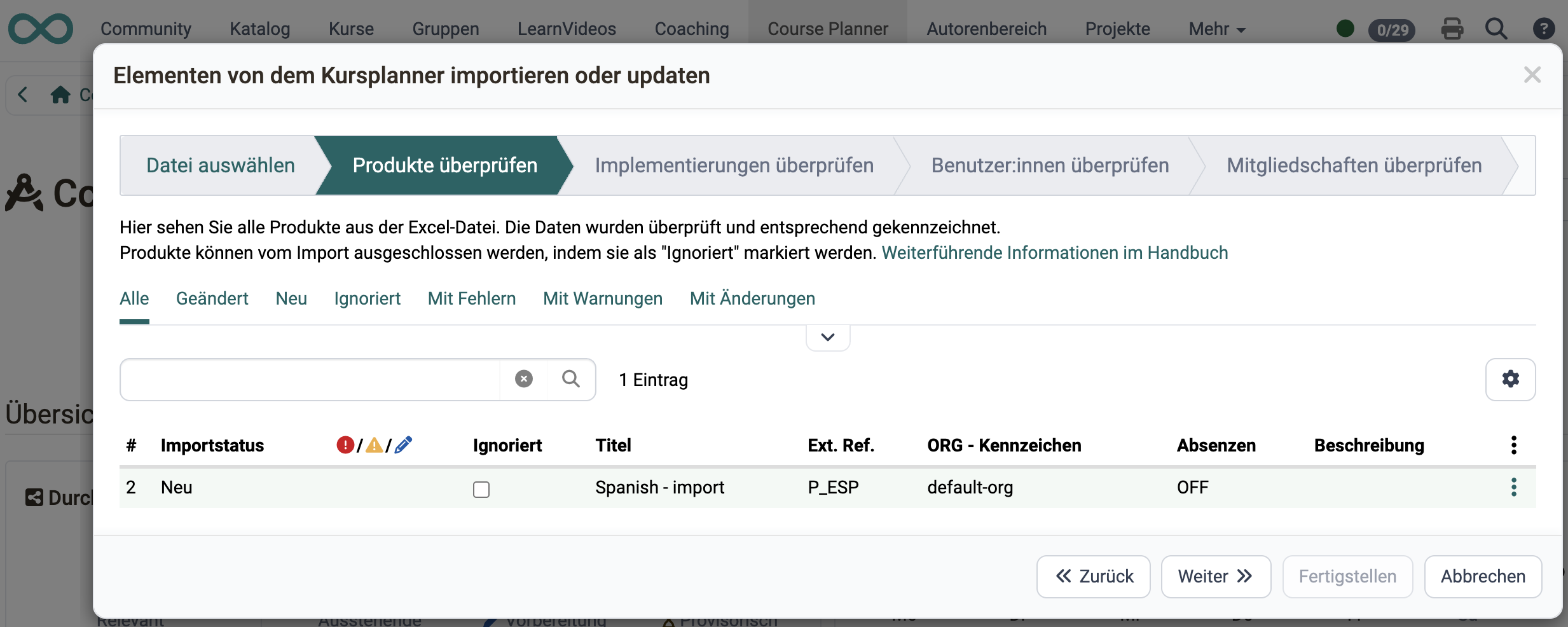Sort by ORG - Kennzeichen column header
Viewport: 1568px width, 627px height.
(1004, 445)
